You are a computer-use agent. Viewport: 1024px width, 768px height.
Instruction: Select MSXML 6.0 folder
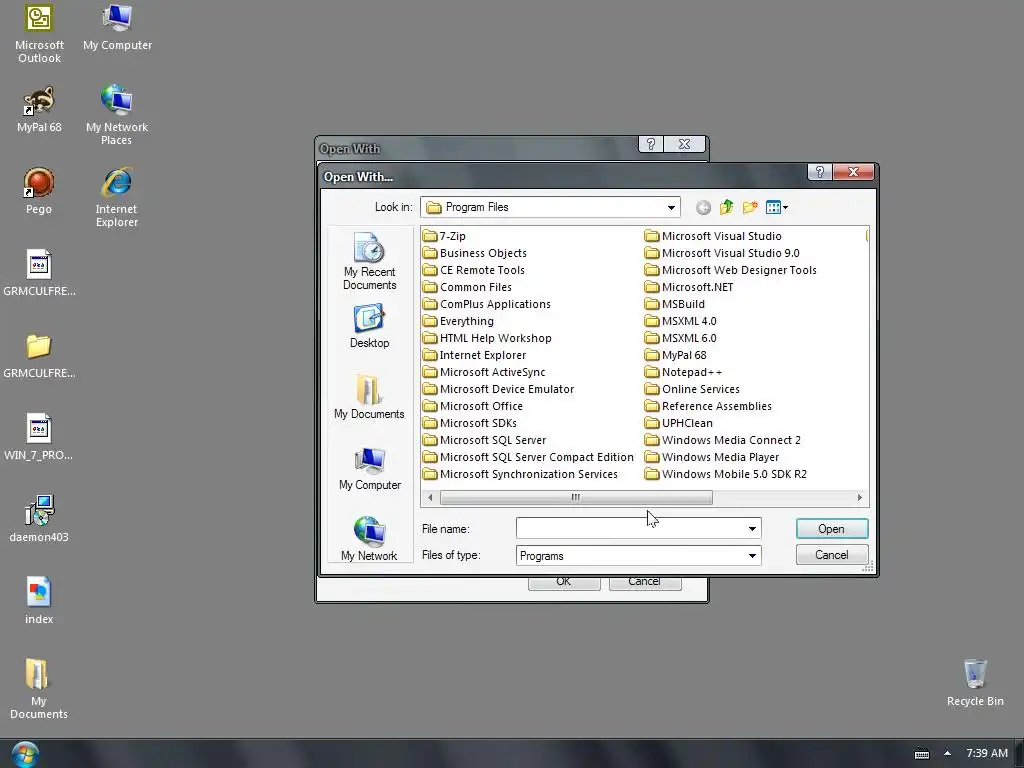pyautogui.click(x=681, y=338)
